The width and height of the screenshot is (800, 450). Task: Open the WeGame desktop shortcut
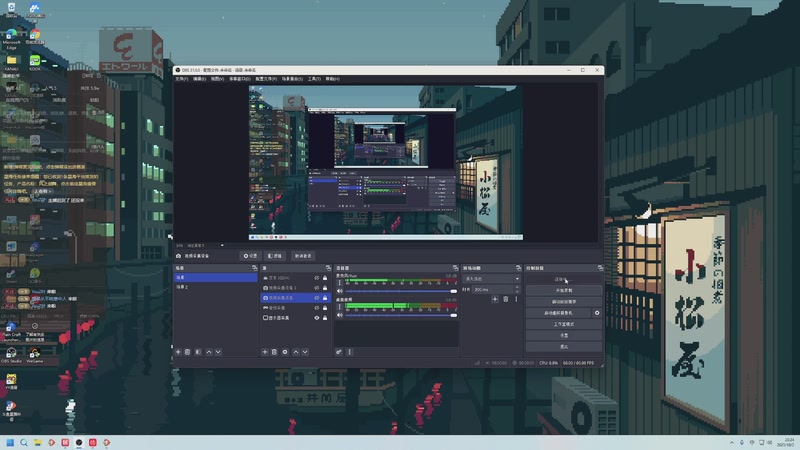tap(35, 355)
